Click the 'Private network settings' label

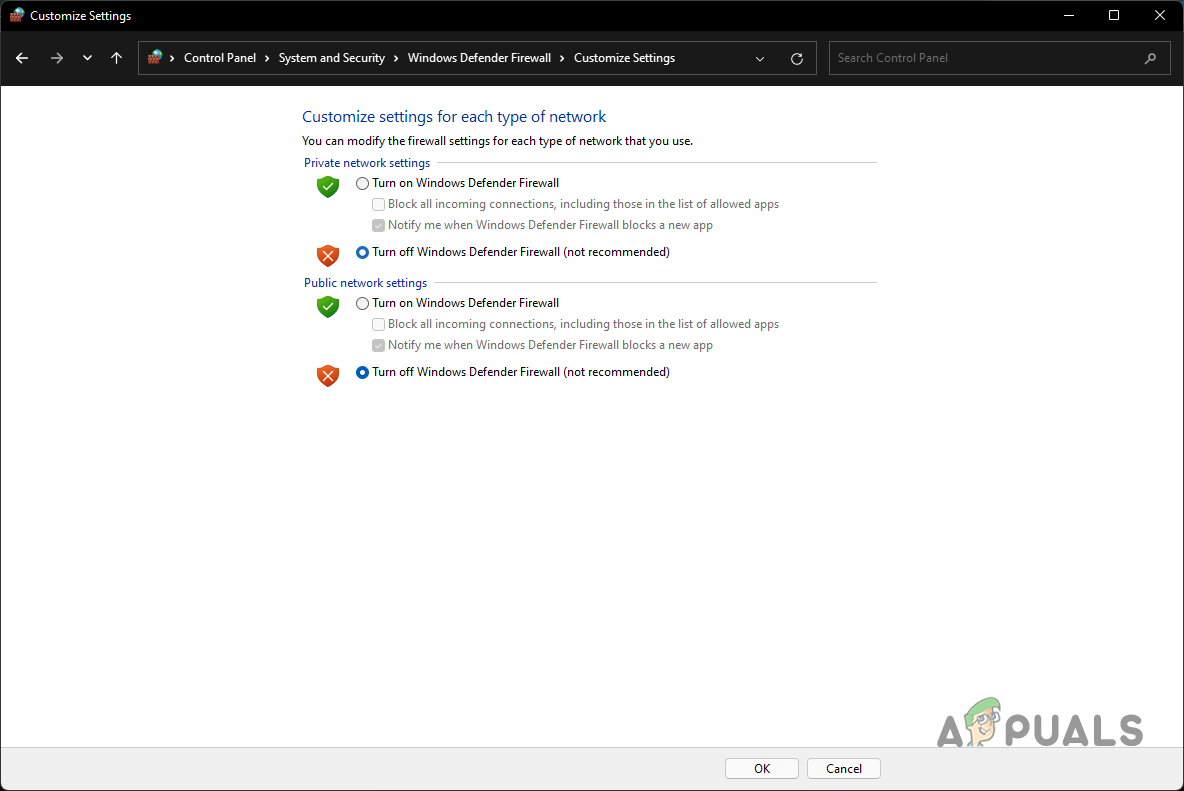coord(367,163)
